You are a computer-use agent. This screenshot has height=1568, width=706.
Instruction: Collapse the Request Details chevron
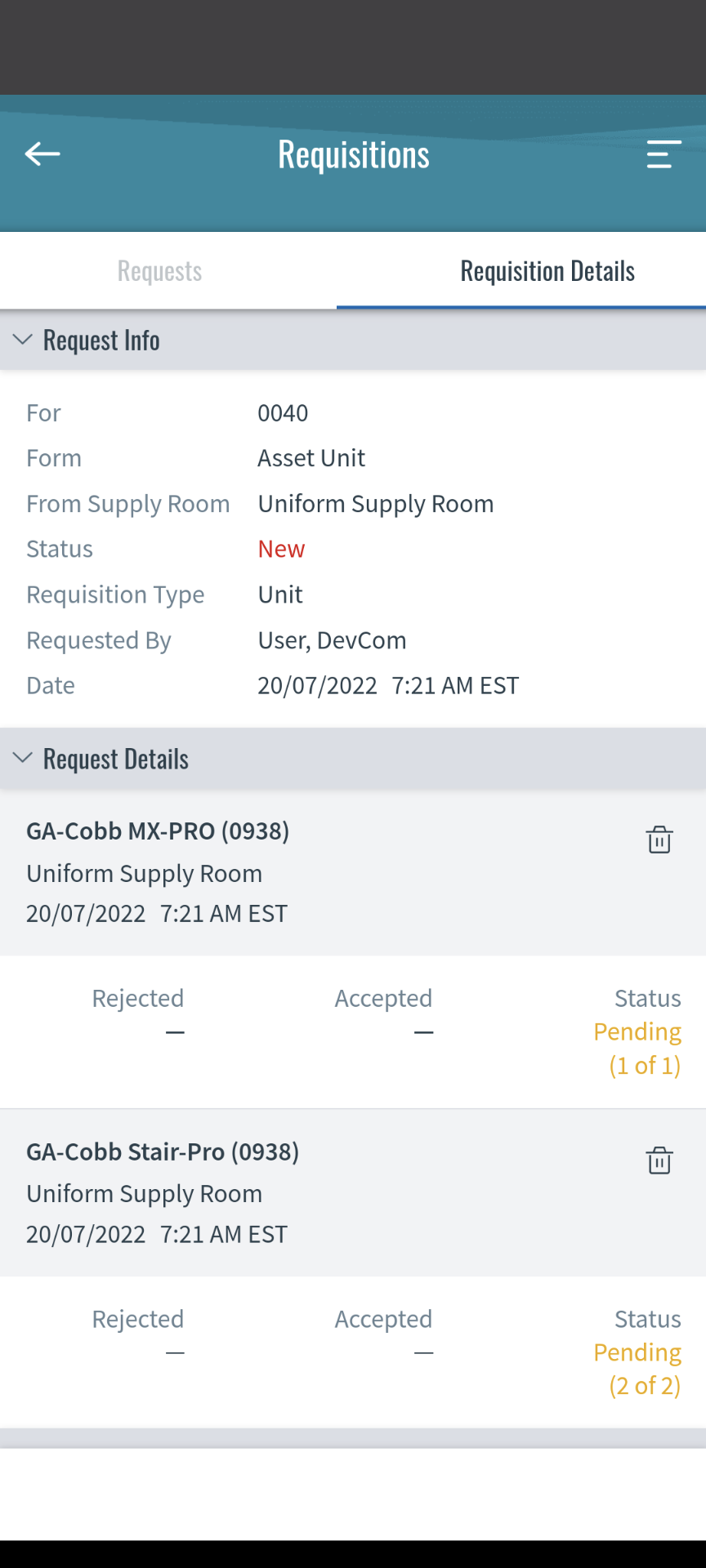coord(23,758)
